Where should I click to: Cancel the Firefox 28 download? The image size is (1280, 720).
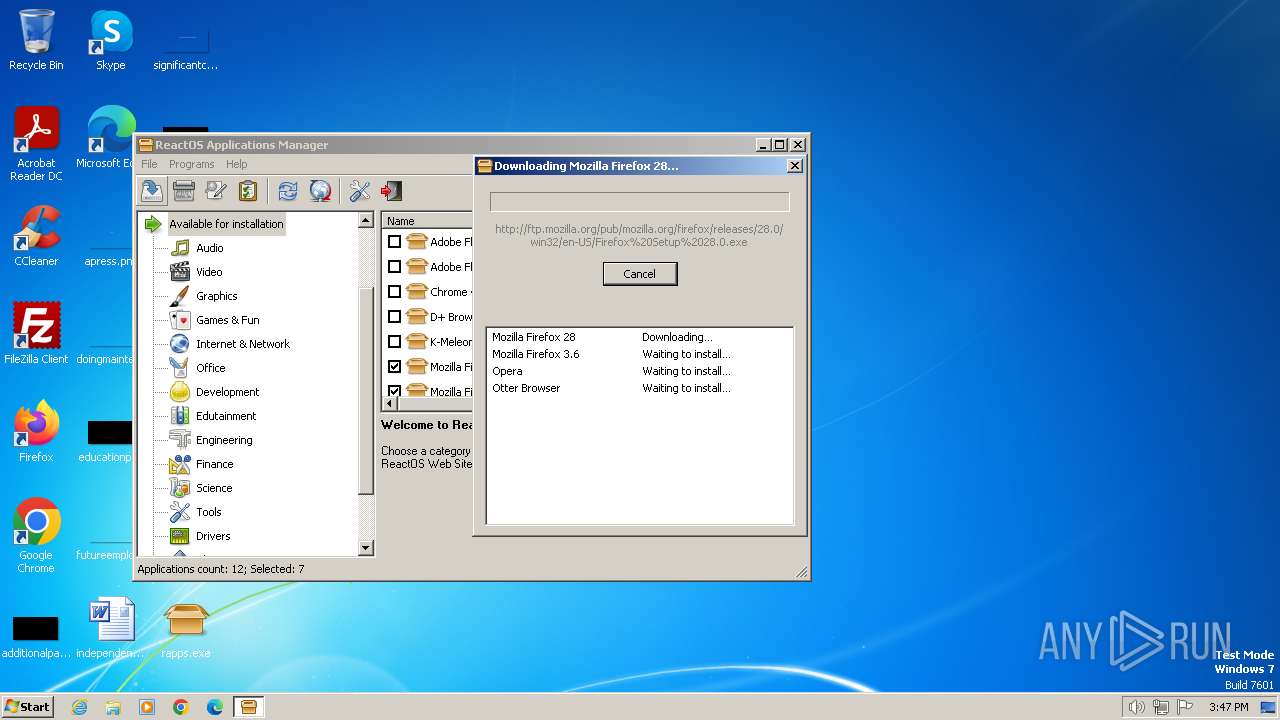tap(640, 274)
